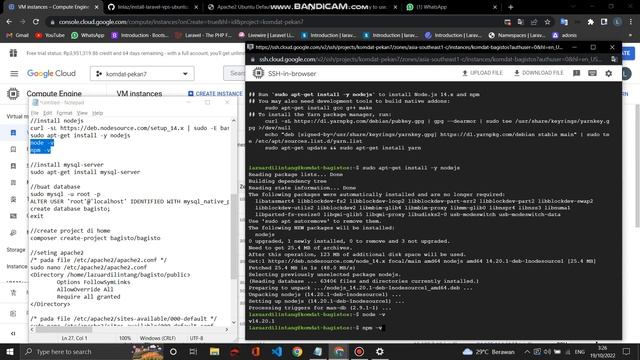Click UPLOAD FILE in SSH window
Image resolution: width=640 pixels, height=360 pixels.
[482, 73]
